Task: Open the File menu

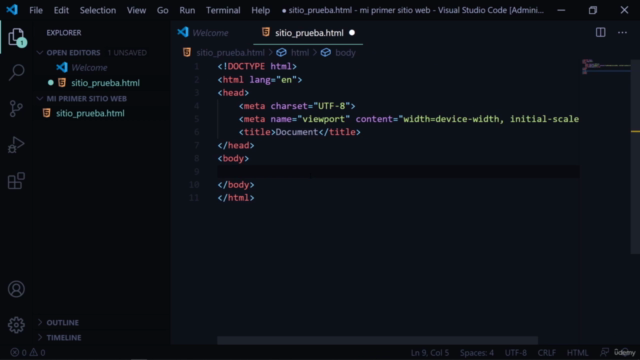Action: pyautogui.click(x=36, y=10)
